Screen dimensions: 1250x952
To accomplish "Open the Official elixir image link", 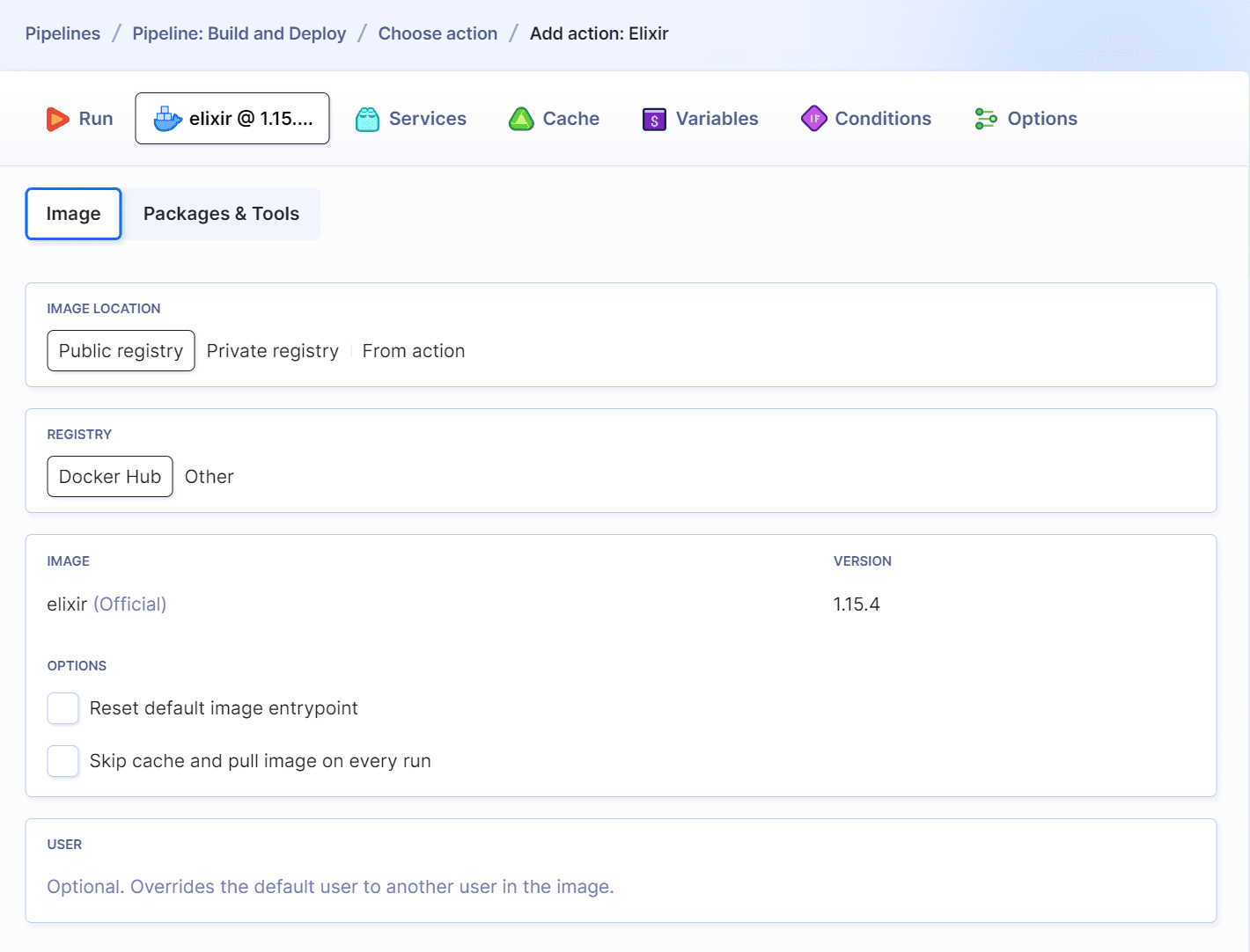I will tap(129, 604).
